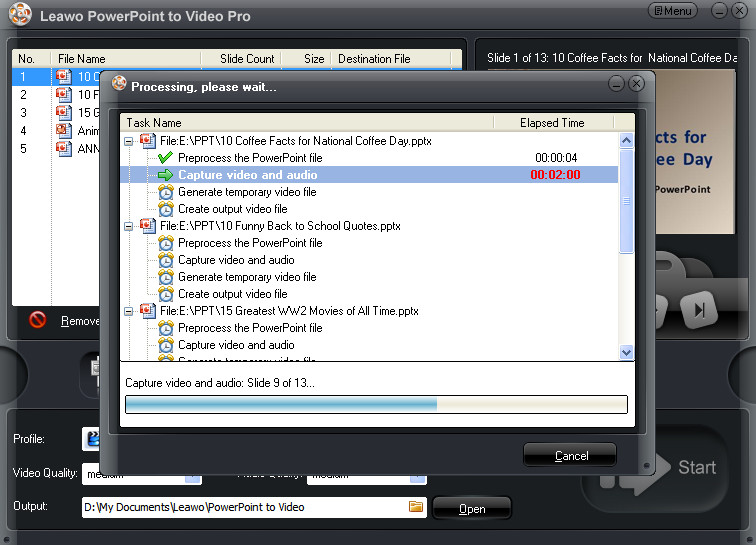Click the Size column header
Image resolution: width=756 pixels, height=545 pixels.
coord(307,59)
